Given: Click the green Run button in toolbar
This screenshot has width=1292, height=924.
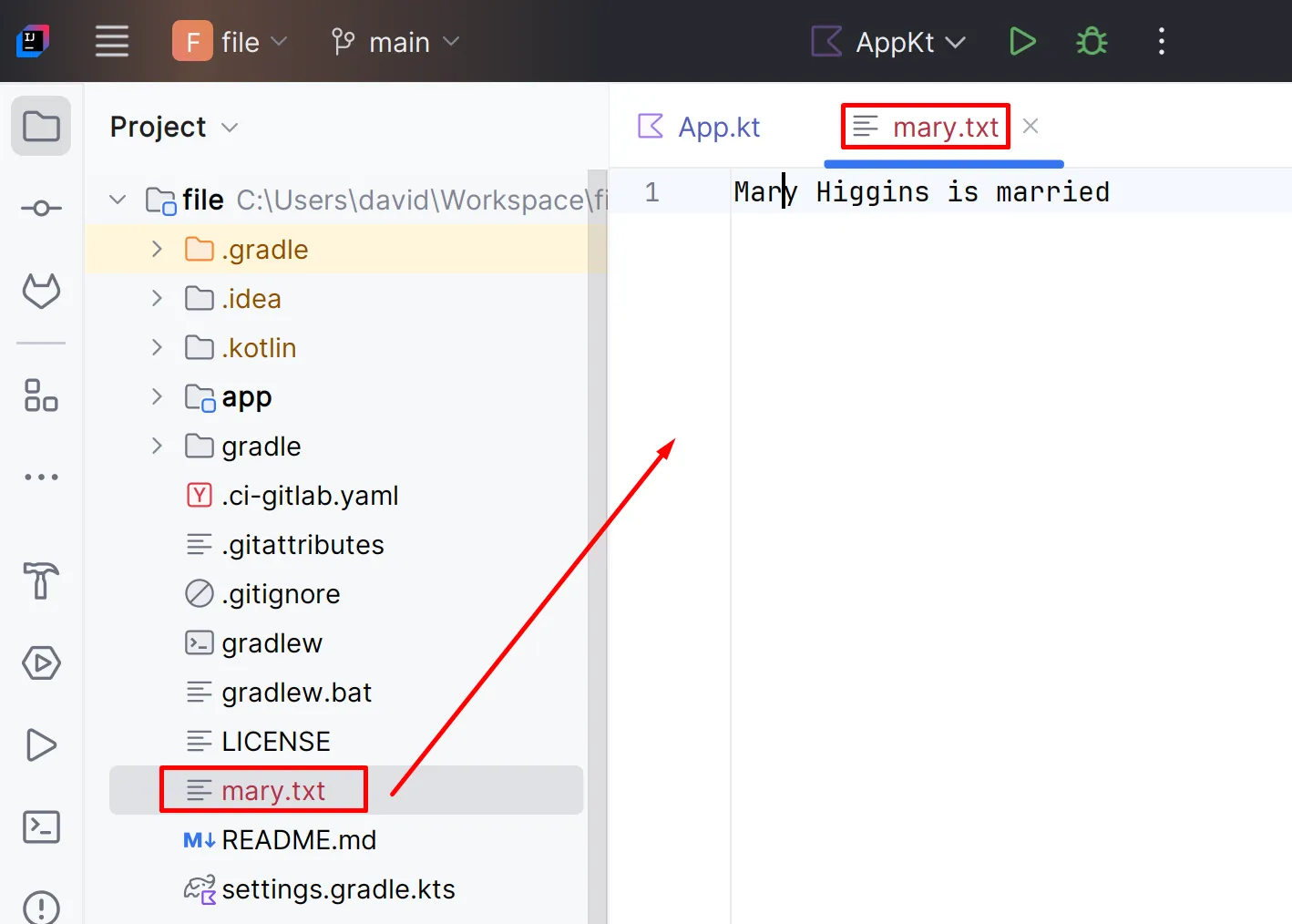Looking at the screenshot, I should [1022, 42].
